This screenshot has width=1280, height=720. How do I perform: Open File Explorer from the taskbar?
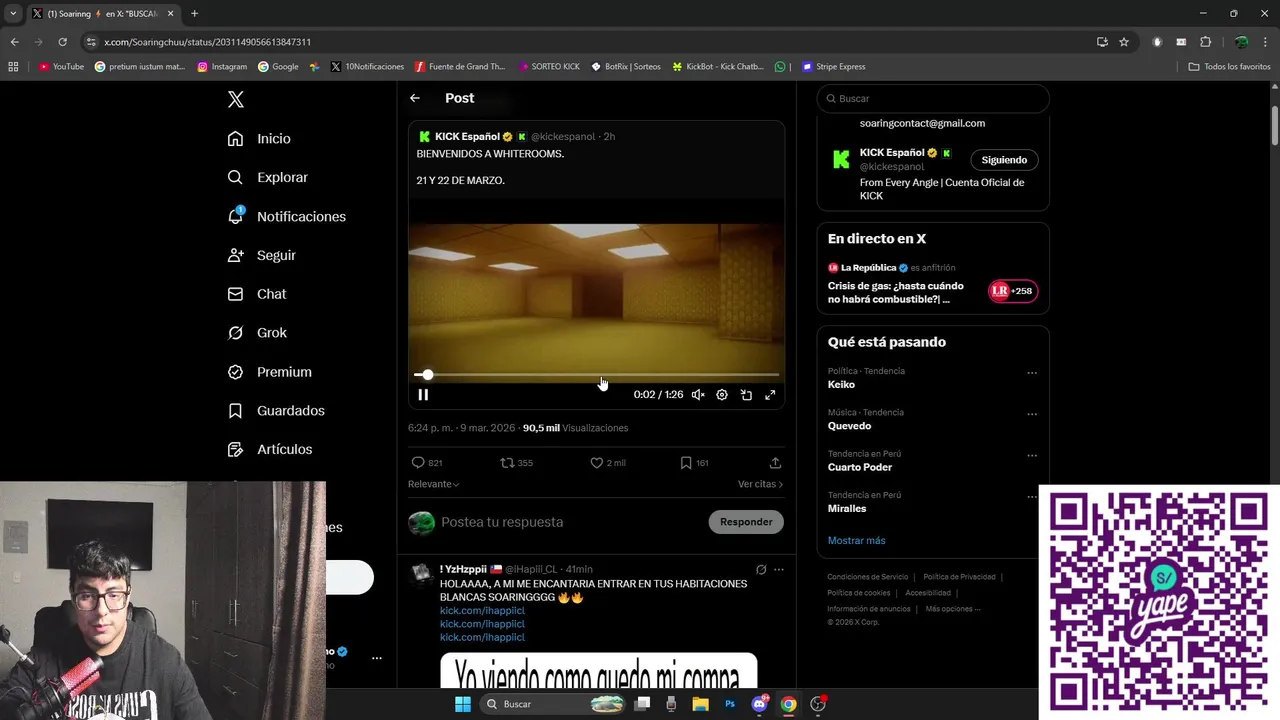coord(701,704)
